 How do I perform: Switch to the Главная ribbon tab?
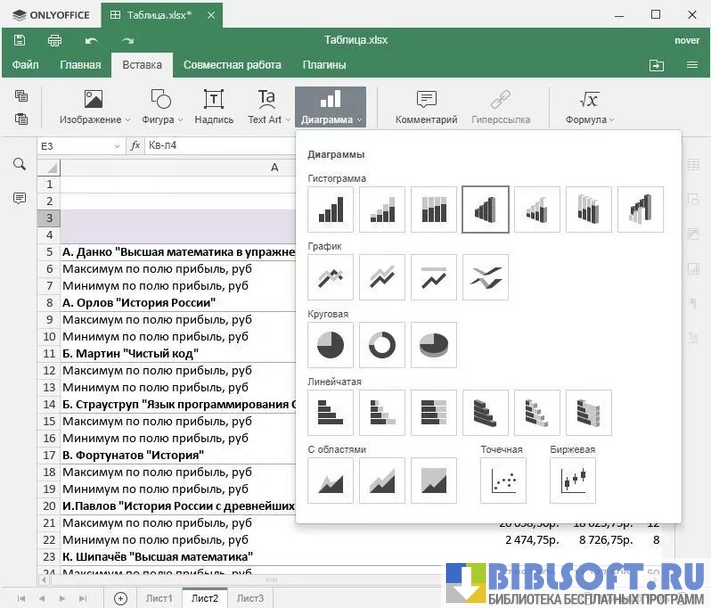click(80, 65)
